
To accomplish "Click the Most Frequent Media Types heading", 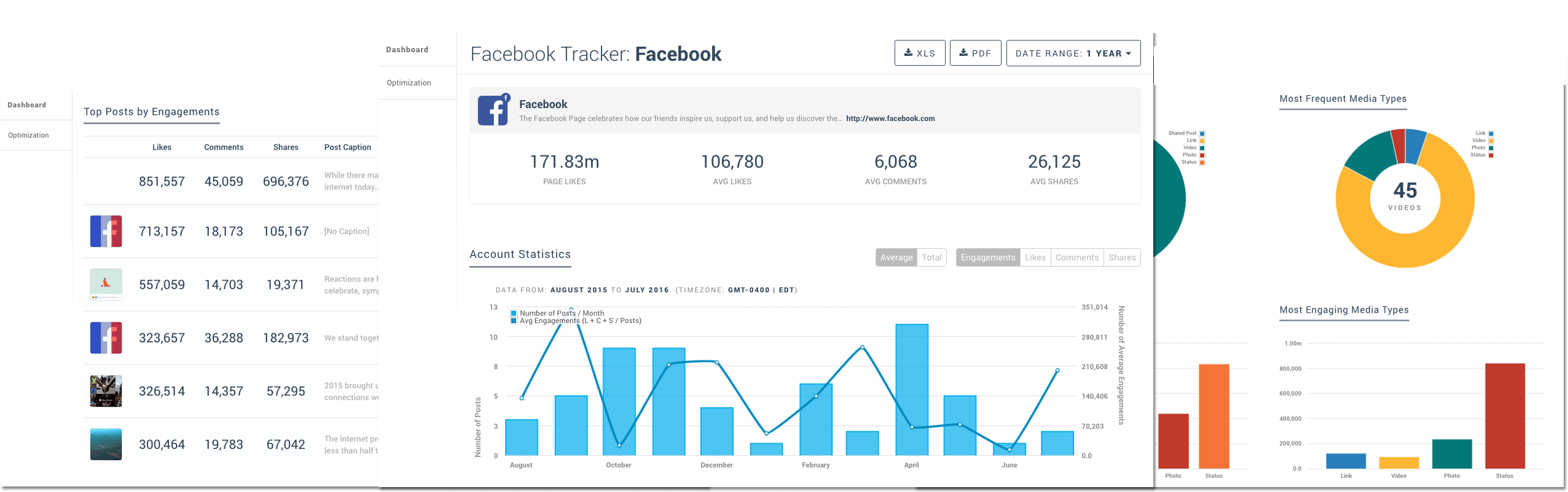I will 1343,99.
